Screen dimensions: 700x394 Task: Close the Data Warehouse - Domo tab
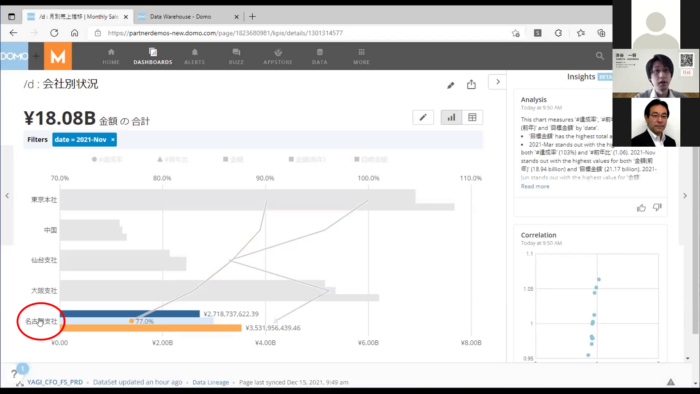(x=237, y=17)
